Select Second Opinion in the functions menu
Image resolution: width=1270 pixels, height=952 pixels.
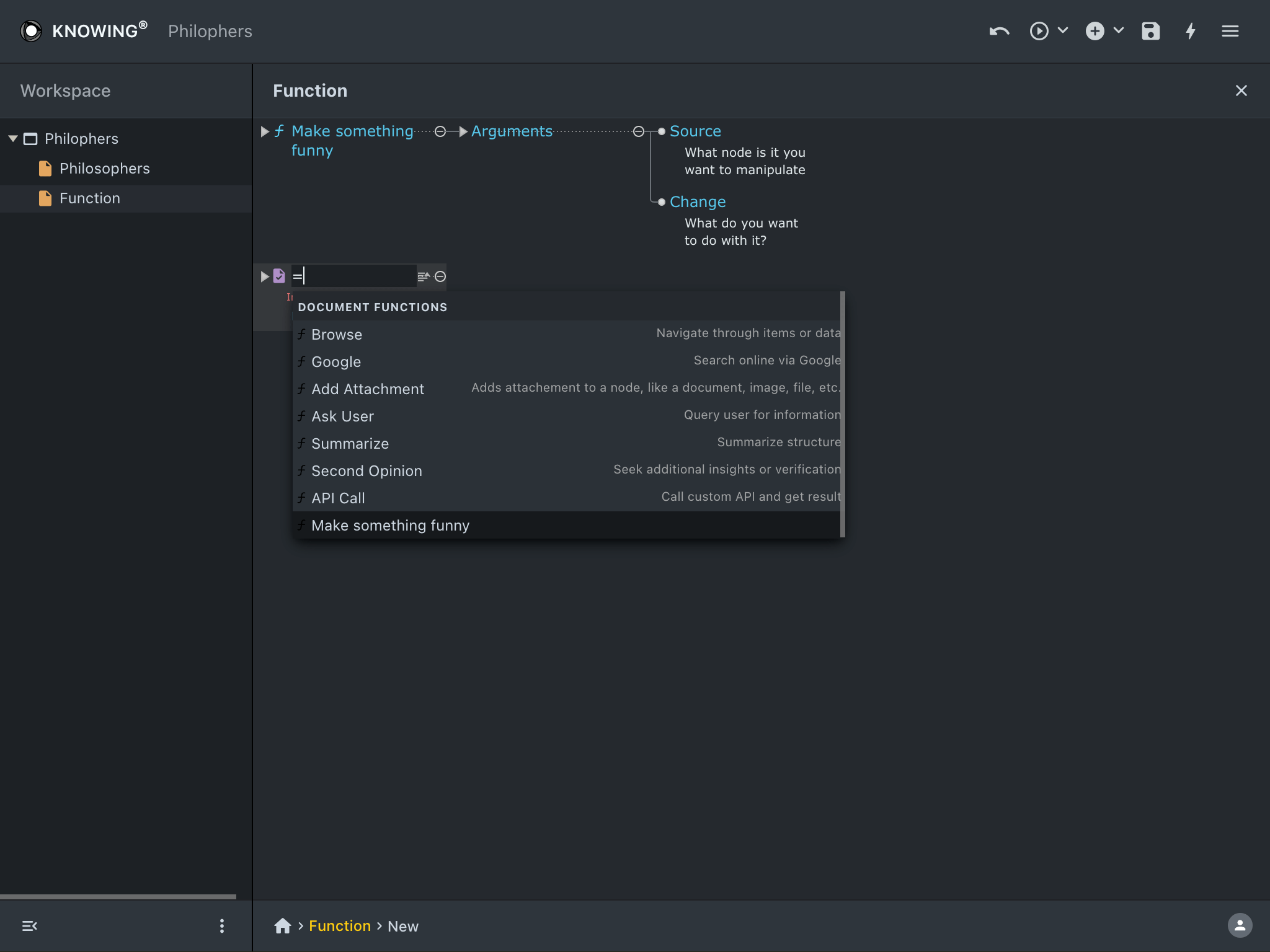coord(366,471)
